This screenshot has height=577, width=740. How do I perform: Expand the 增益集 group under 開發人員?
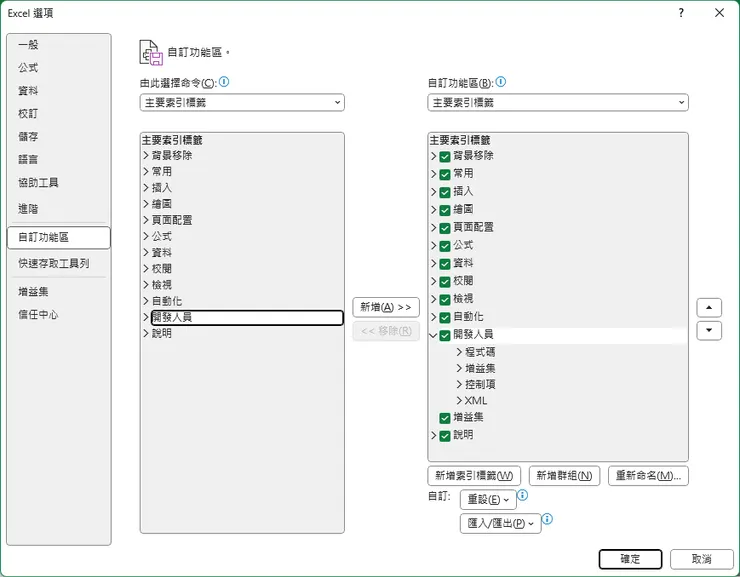point(459,368)
